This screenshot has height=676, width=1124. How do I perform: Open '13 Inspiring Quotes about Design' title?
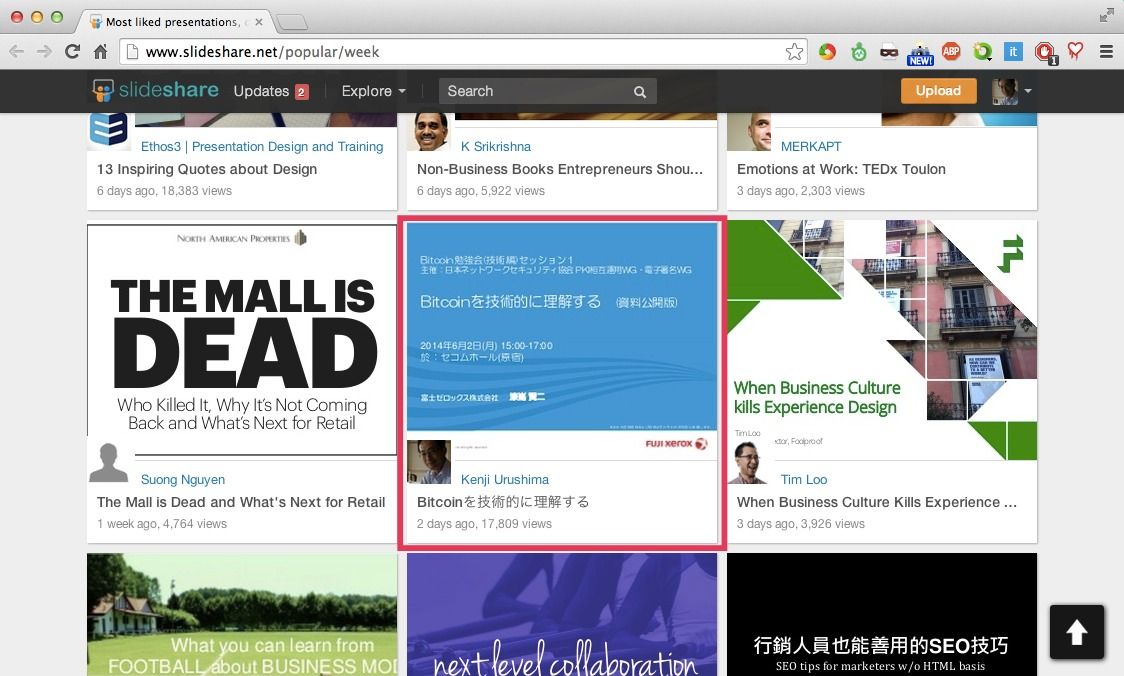pos(206,169)
